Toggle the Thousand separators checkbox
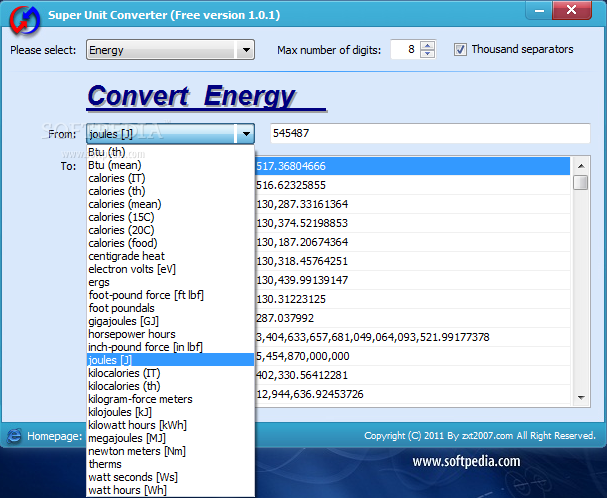The image size is (607, 498). tap(460, 50)
